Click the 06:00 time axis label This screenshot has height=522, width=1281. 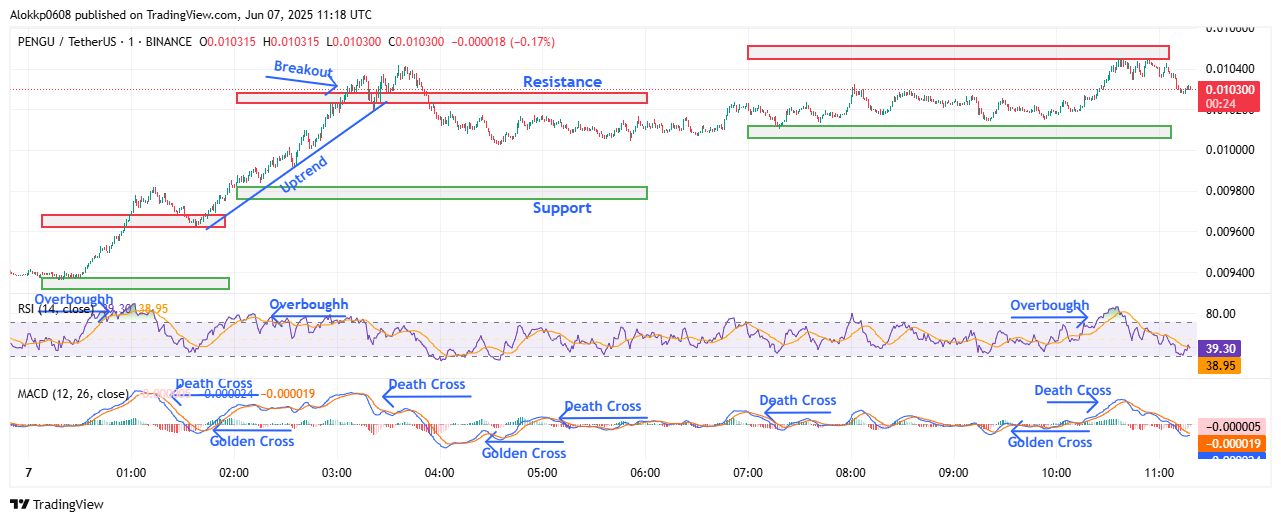click(x=645, y=473)
